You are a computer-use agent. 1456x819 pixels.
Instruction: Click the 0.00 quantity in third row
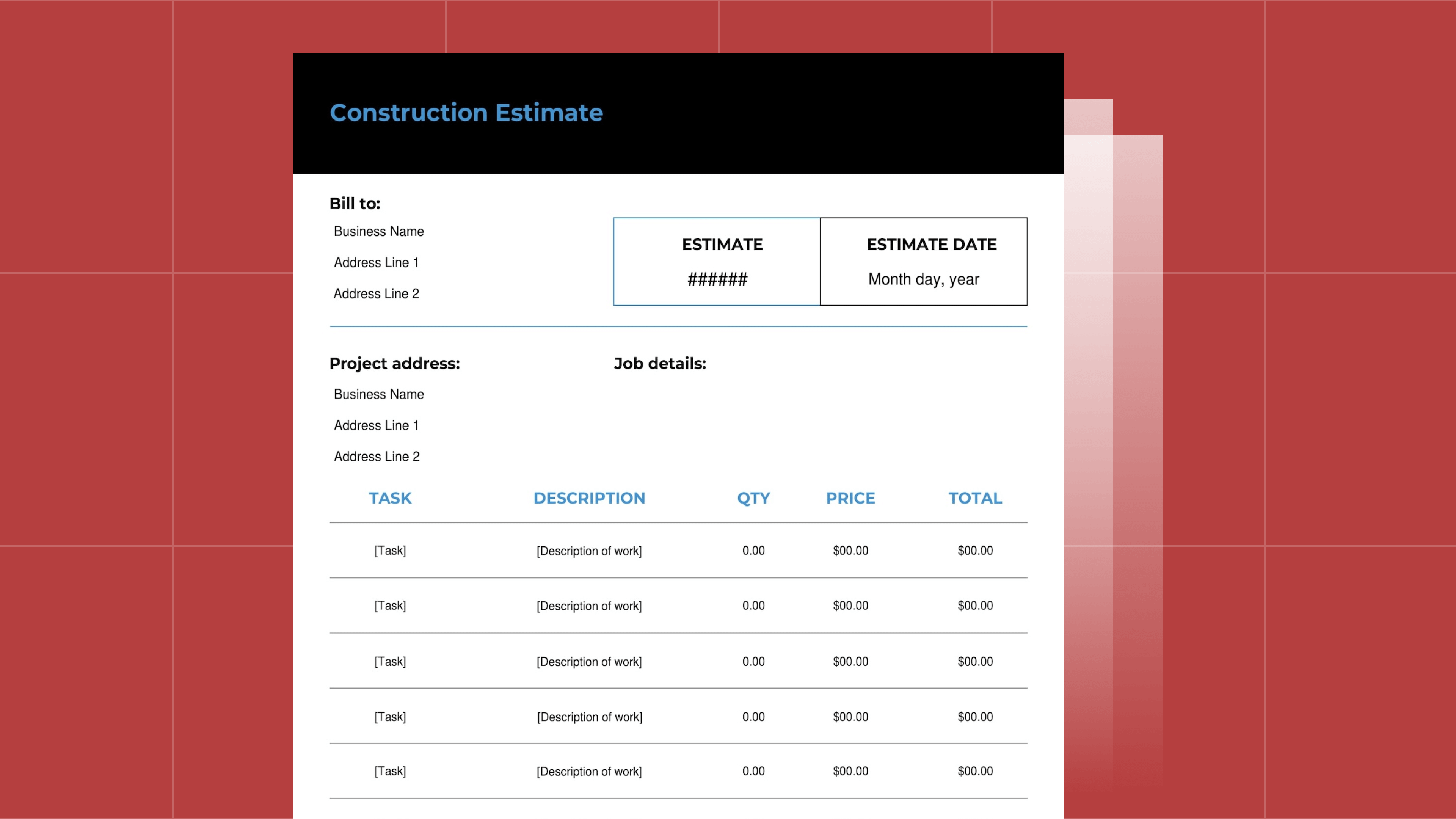(753, 661)
